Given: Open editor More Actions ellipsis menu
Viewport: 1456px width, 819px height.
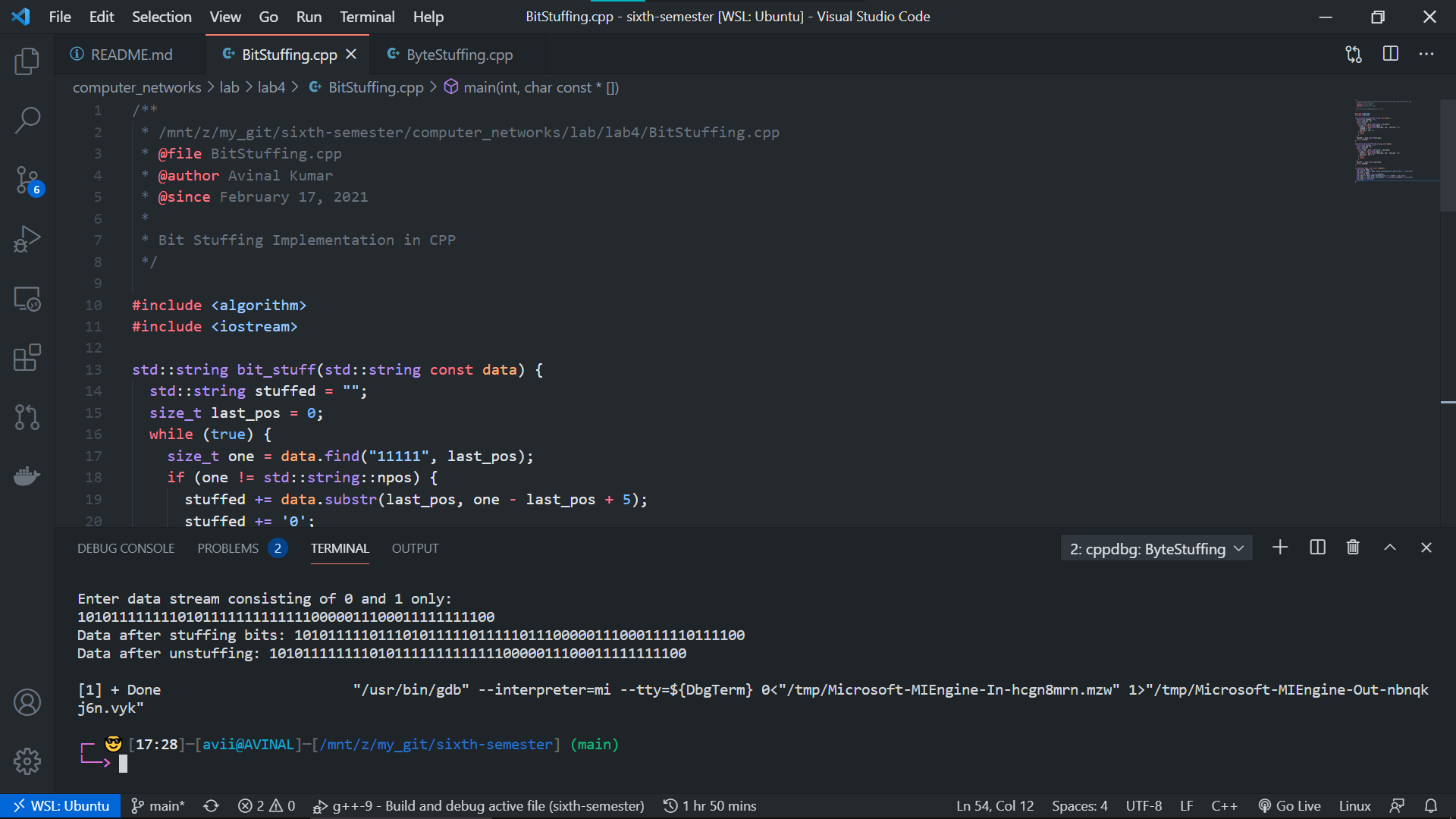Looking at the screenshot, I should pos(1426,54).
